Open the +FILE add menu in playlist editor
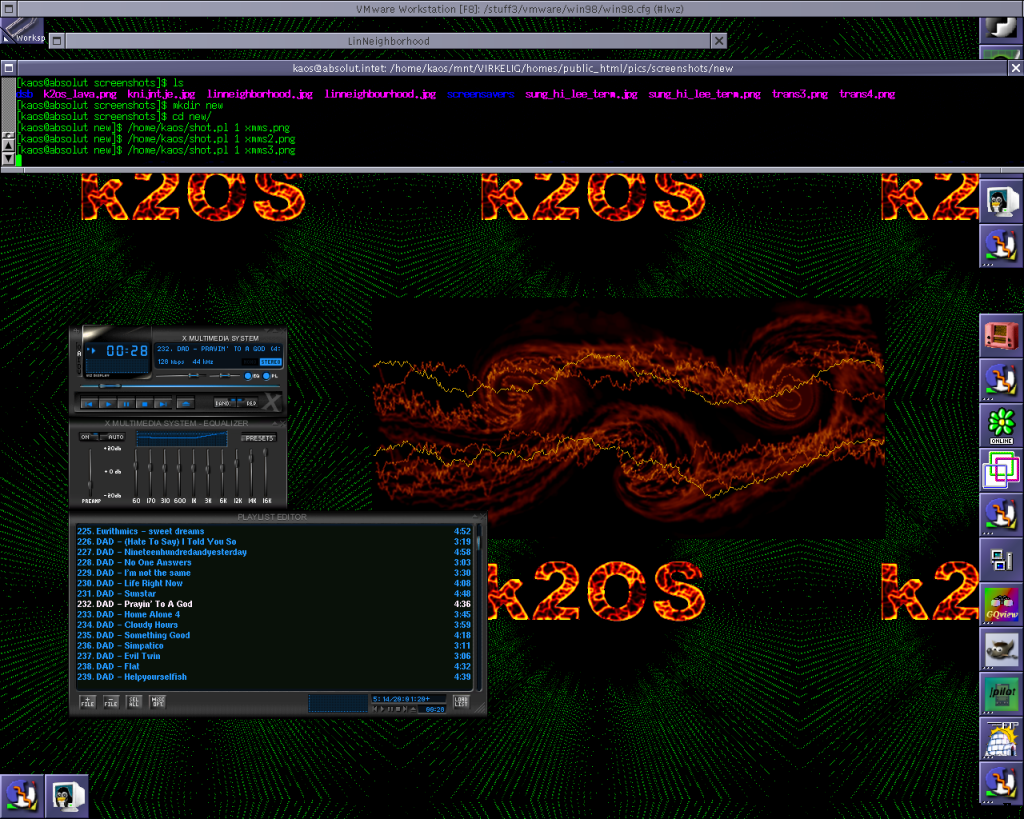 [x=88, y=702]
